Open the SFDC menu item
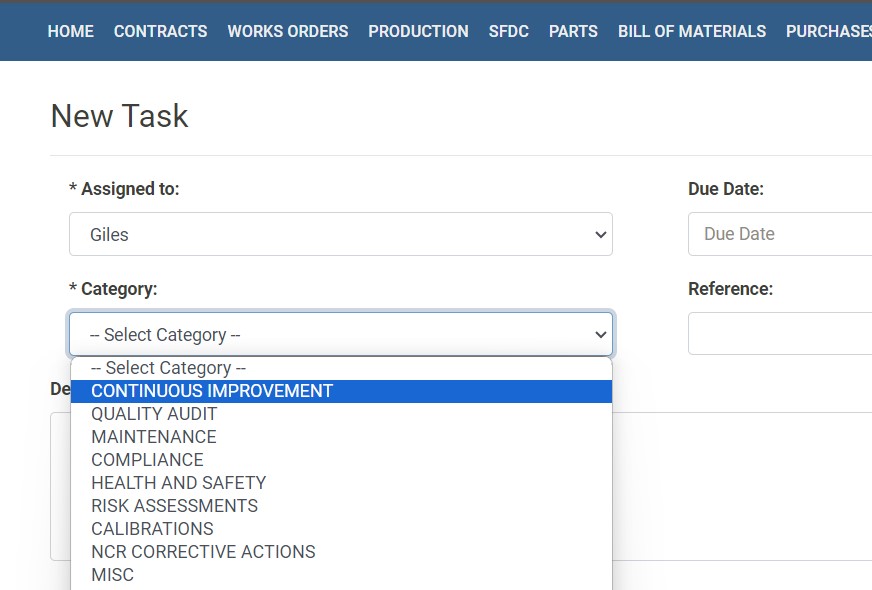 click(x=508, y=31)
